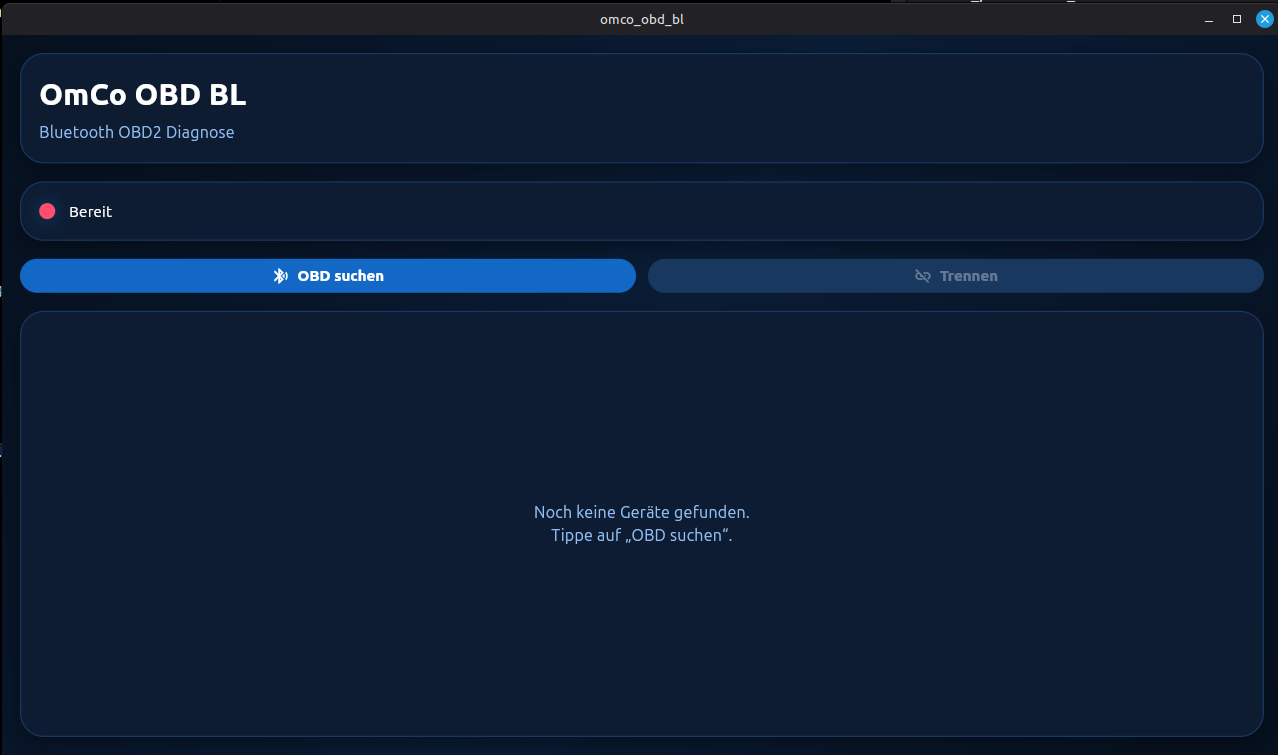This screenshot has width=1278, height=755.
Task: Maximize the omco_obd_bl window
Action: [1237, 19]
